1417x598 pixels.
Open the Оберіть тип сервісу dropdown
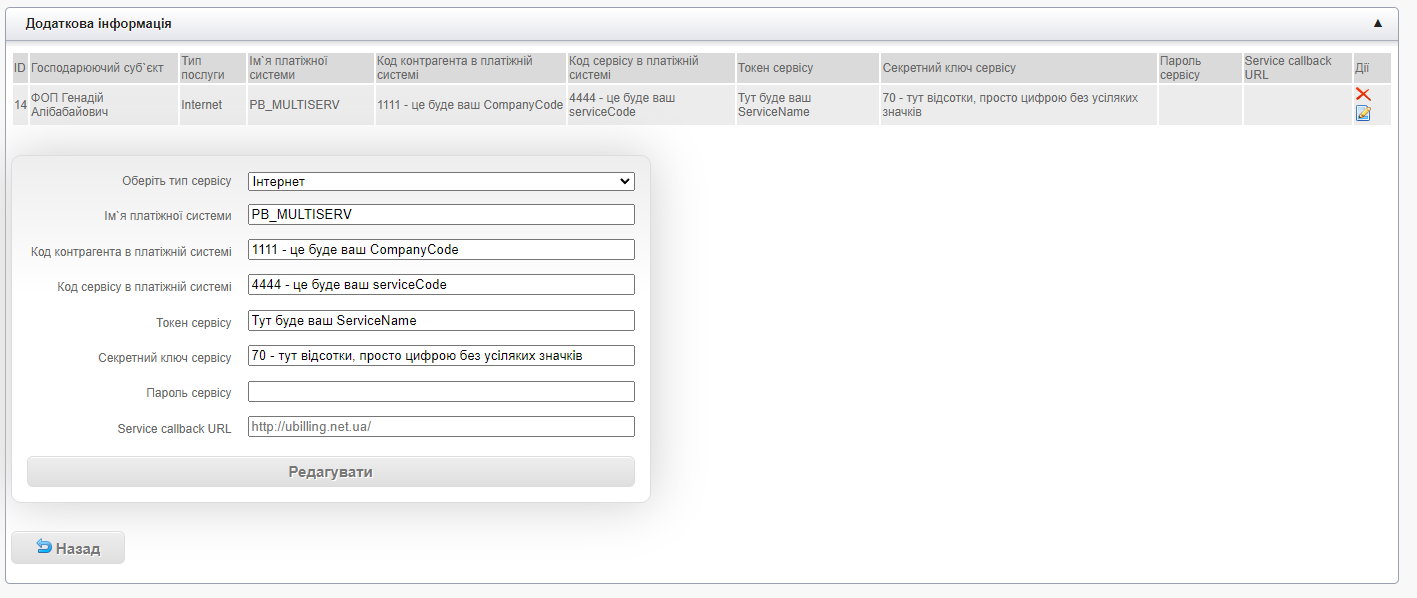[441, 181]
